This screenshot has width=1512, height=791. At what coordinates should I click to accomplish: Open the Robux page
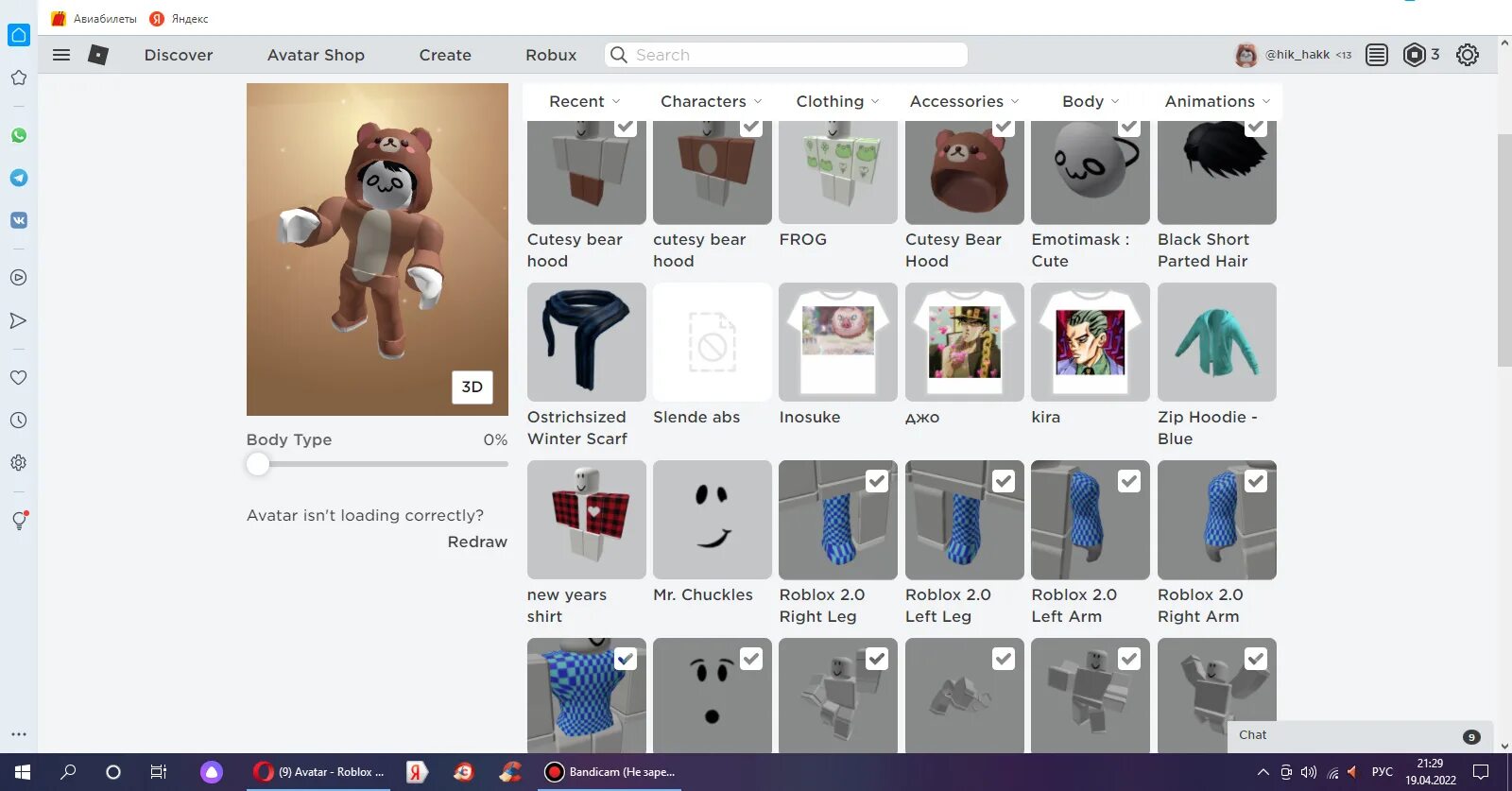[x=551, y=55]
